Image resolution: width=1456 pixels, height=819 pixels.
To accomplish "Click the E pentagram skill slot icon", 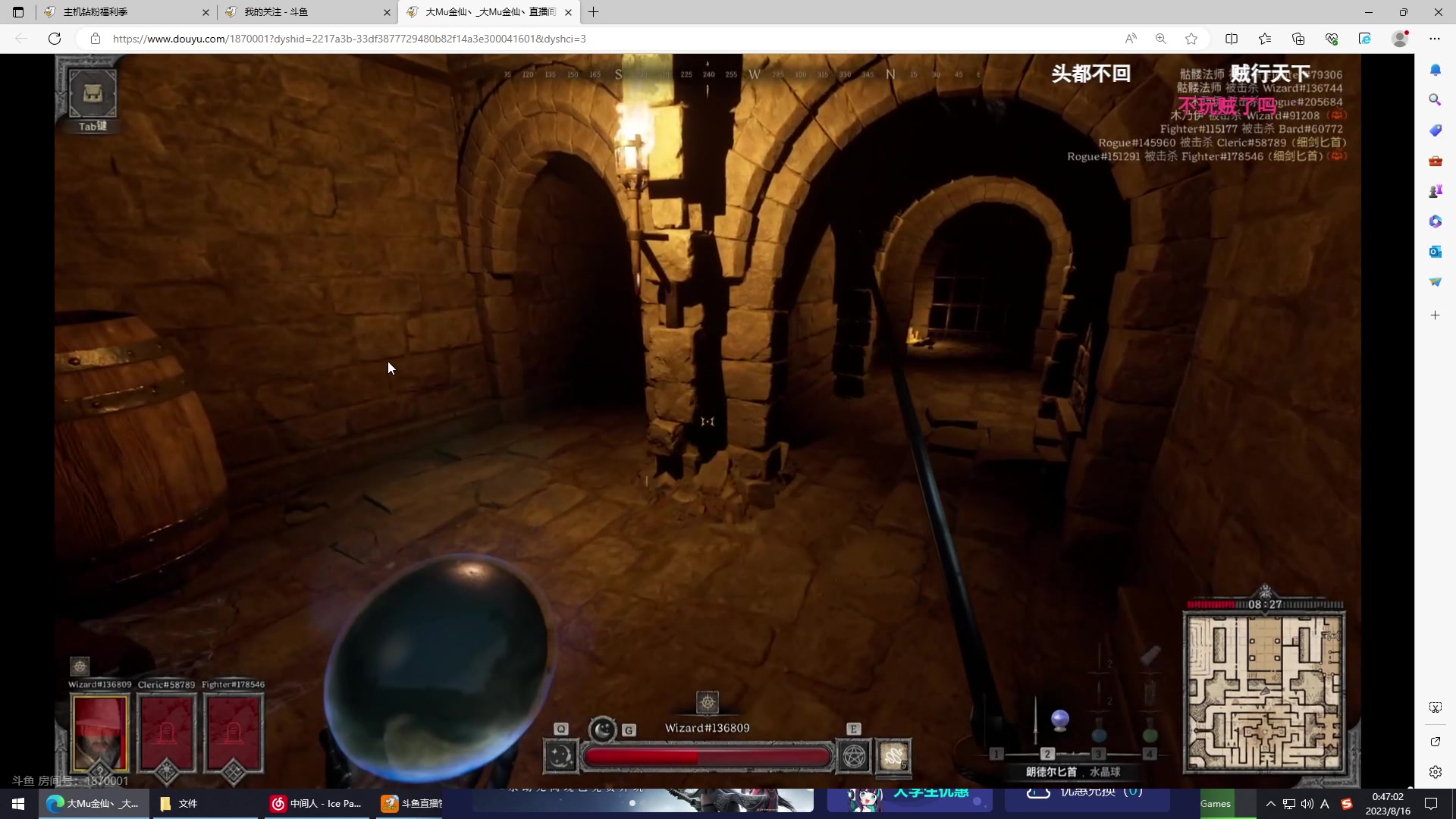I will [854, 756].
